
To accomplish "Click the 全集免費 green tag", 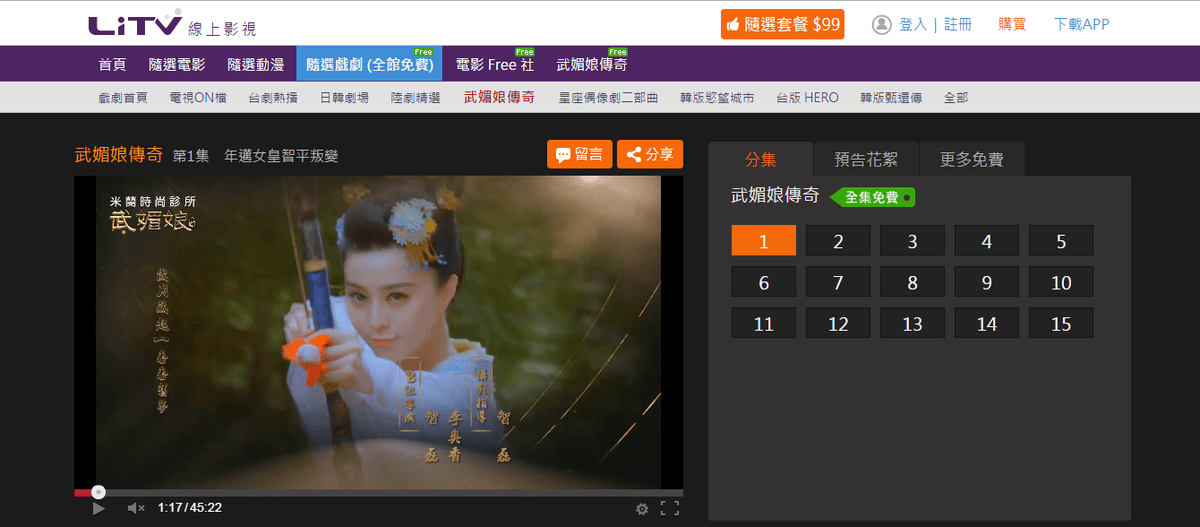I will (873, 198).
